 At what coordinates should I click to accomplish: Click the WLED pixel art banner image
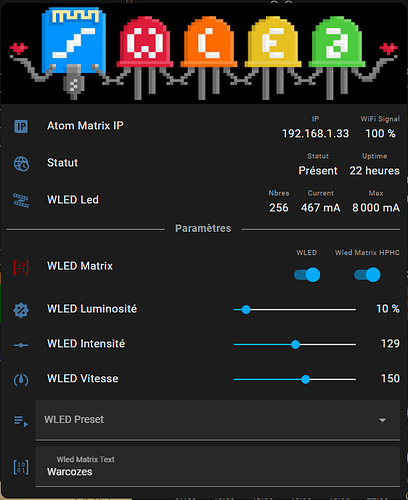[204, 53]
